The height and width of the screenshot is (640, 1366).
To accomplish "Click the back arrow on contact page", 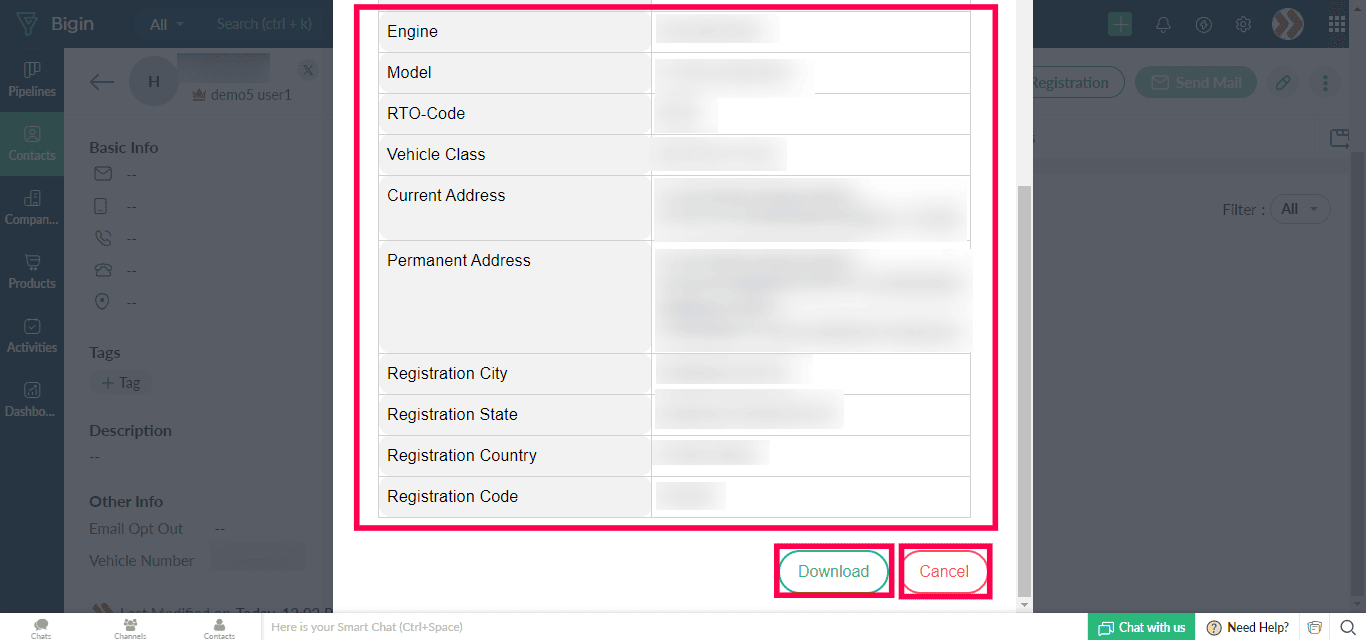I will [101, 82].
